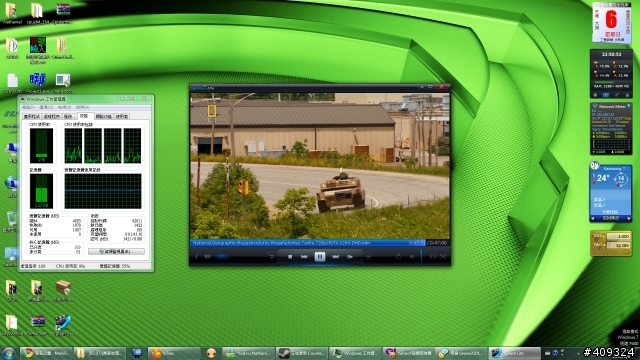Click slow-motion step button in Splash Lite
The height and width of the screenshot is (360, 640).
point(350,257)
